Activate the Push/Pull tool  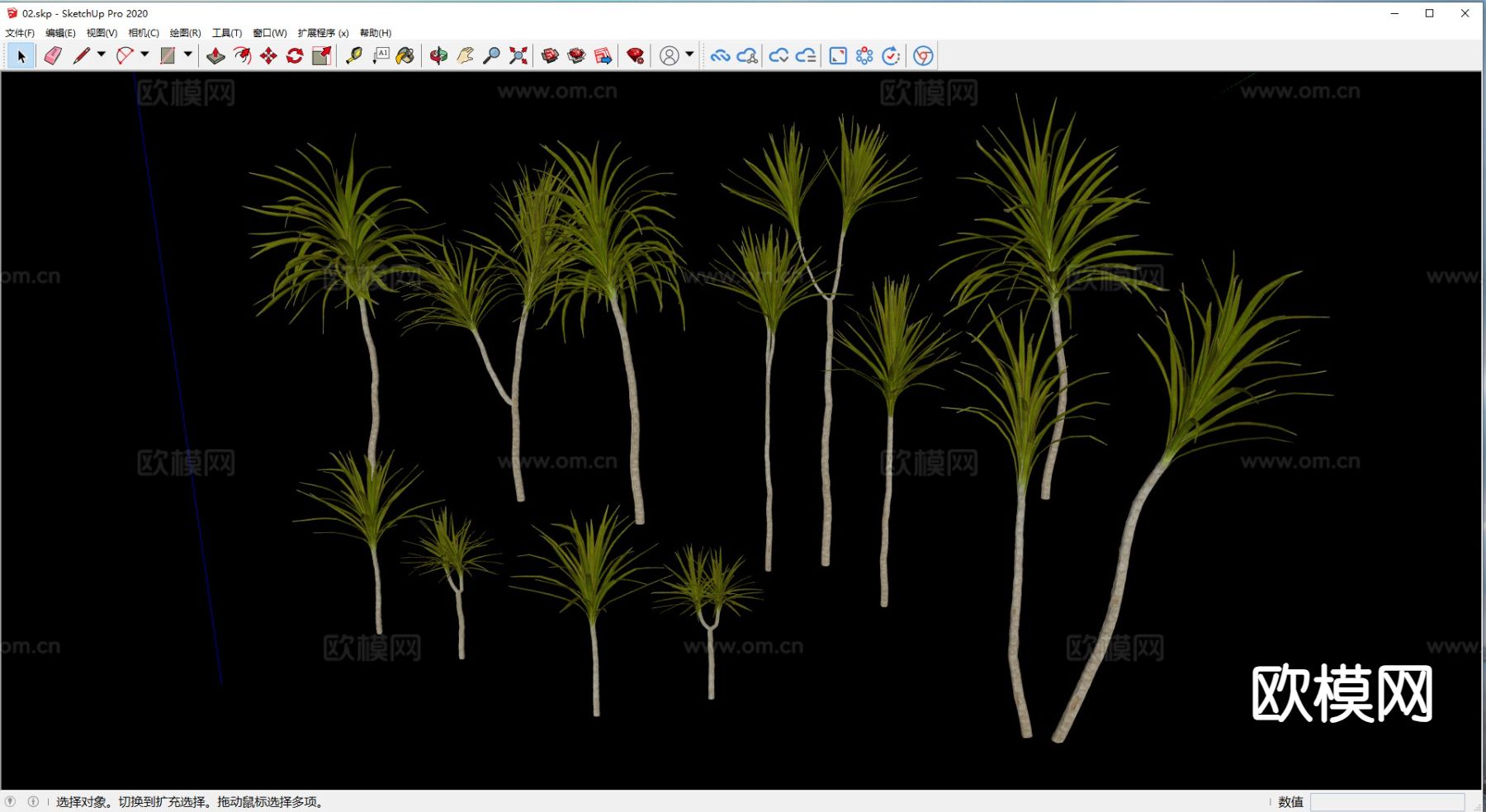tap(215, 55)
